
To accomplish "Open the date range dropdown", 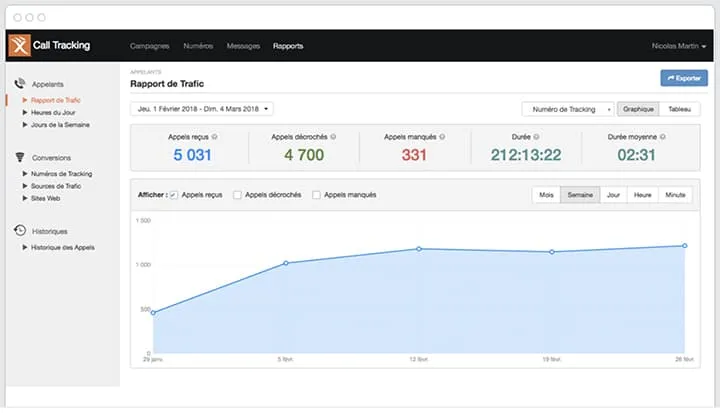I will pos(202,109).
